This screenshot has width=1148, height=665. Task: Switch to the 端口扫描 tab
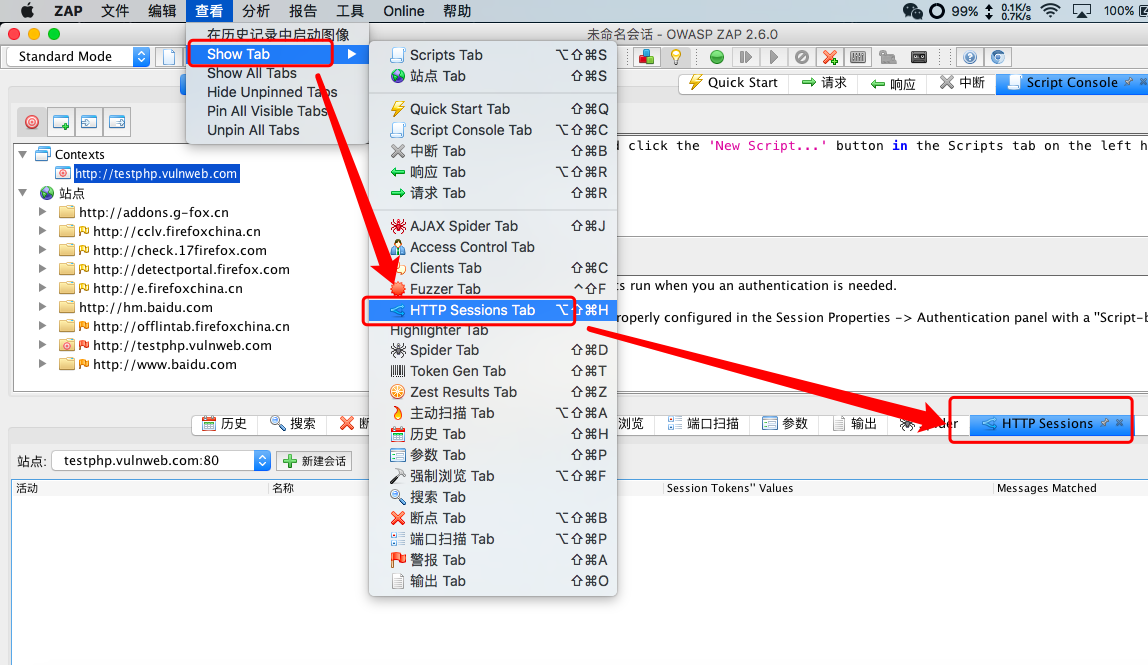pyautogui.click(x=704, y=423)
